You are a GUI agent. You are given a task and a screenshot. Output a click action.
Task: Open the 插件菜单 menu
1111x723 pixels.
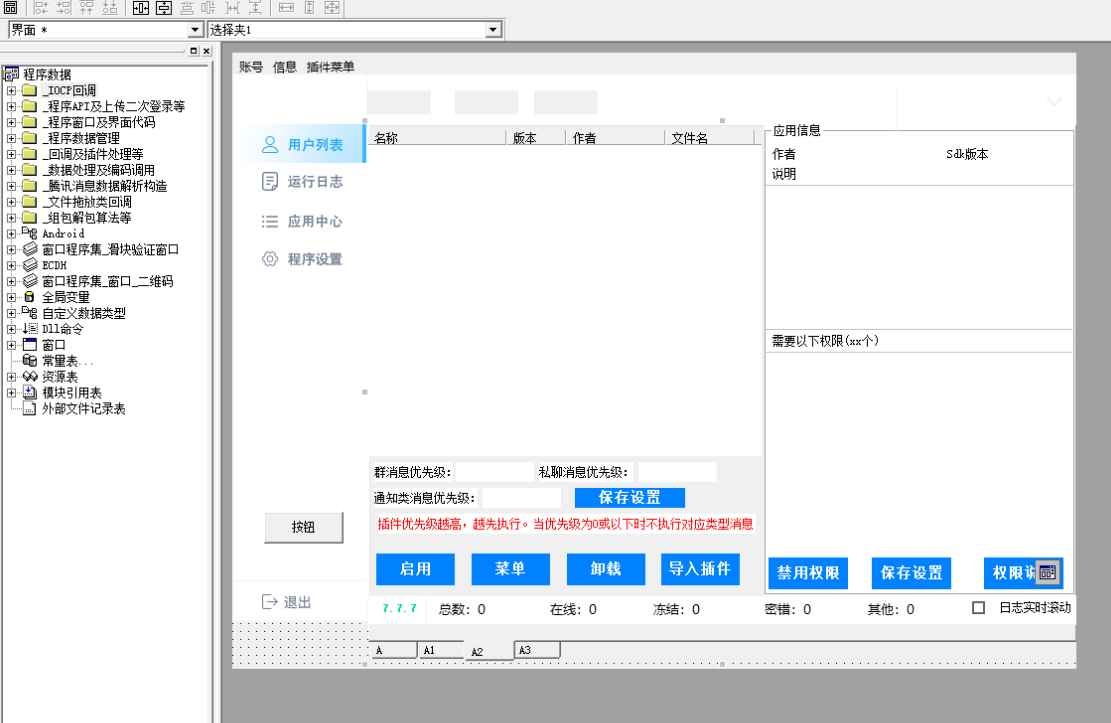331,67
